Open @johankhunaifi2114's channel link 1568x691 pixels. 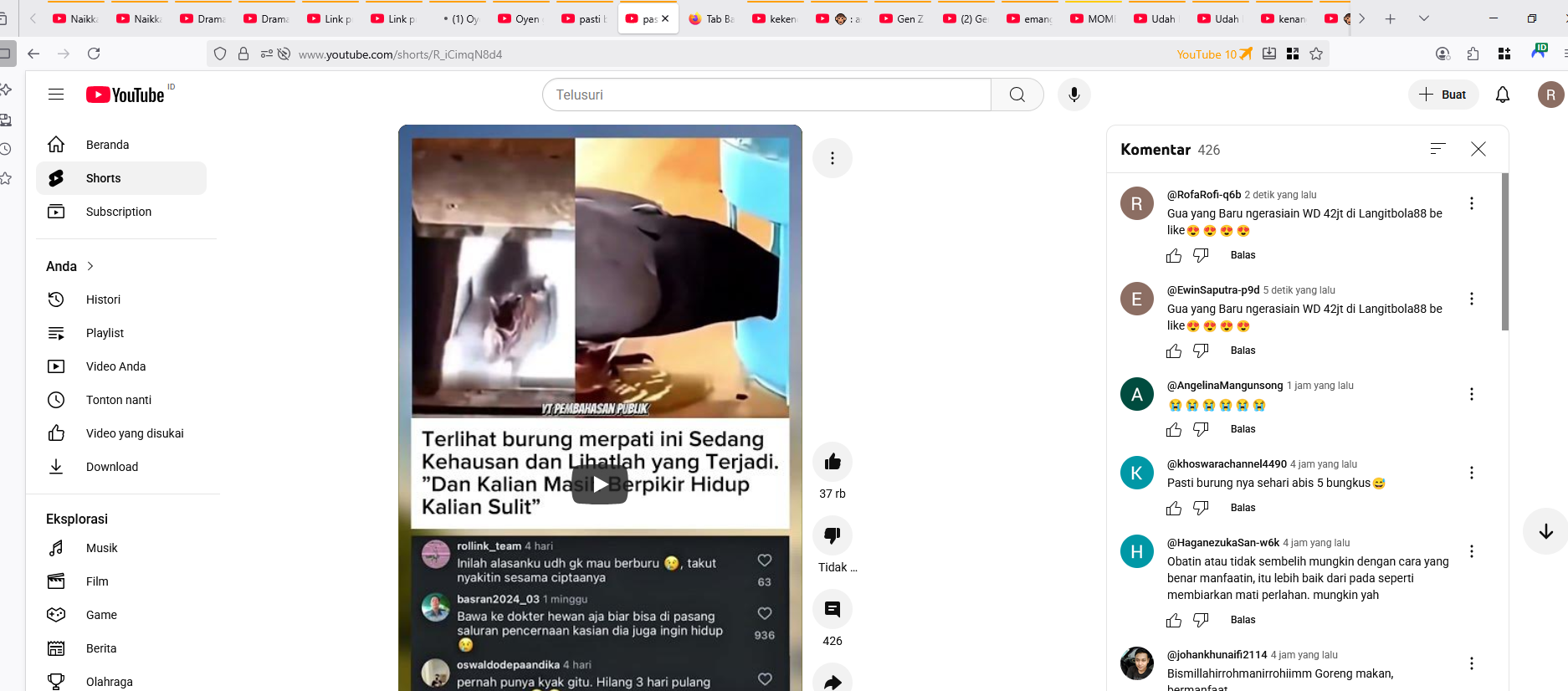tap(1217, 654)
